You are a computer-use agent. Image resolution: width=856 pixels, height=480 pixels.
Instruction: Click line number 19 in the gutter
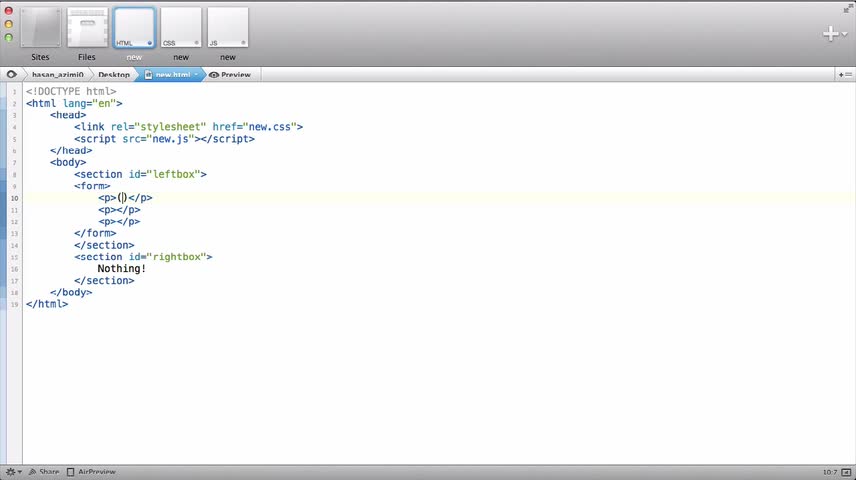click(x=14, y=305)
